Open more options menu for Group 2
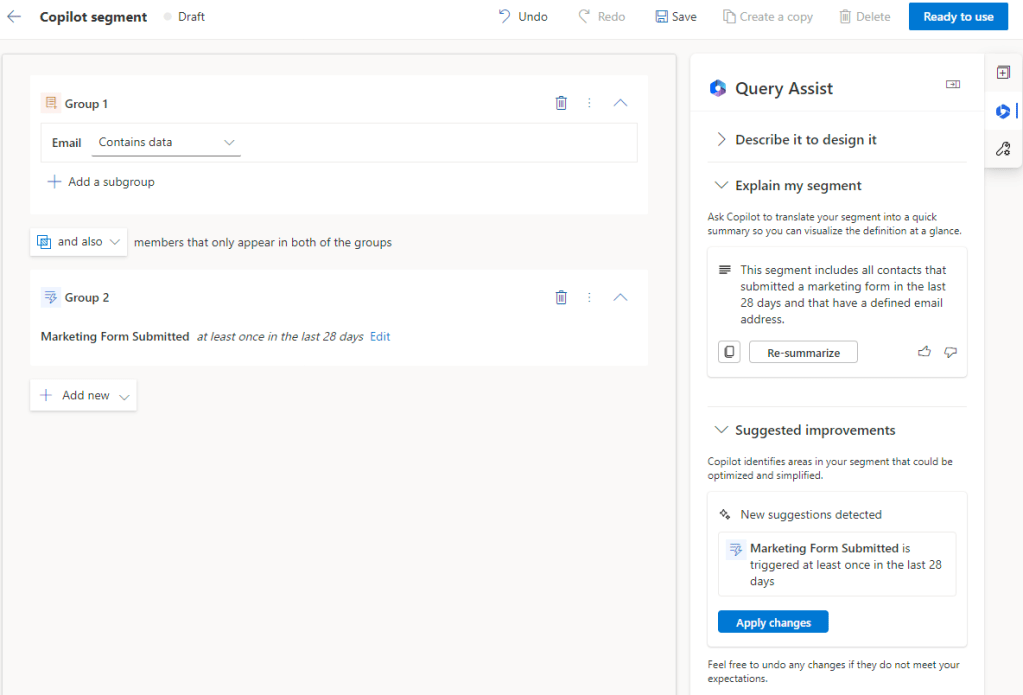The image size is (1023, 695). click(589, 297)
